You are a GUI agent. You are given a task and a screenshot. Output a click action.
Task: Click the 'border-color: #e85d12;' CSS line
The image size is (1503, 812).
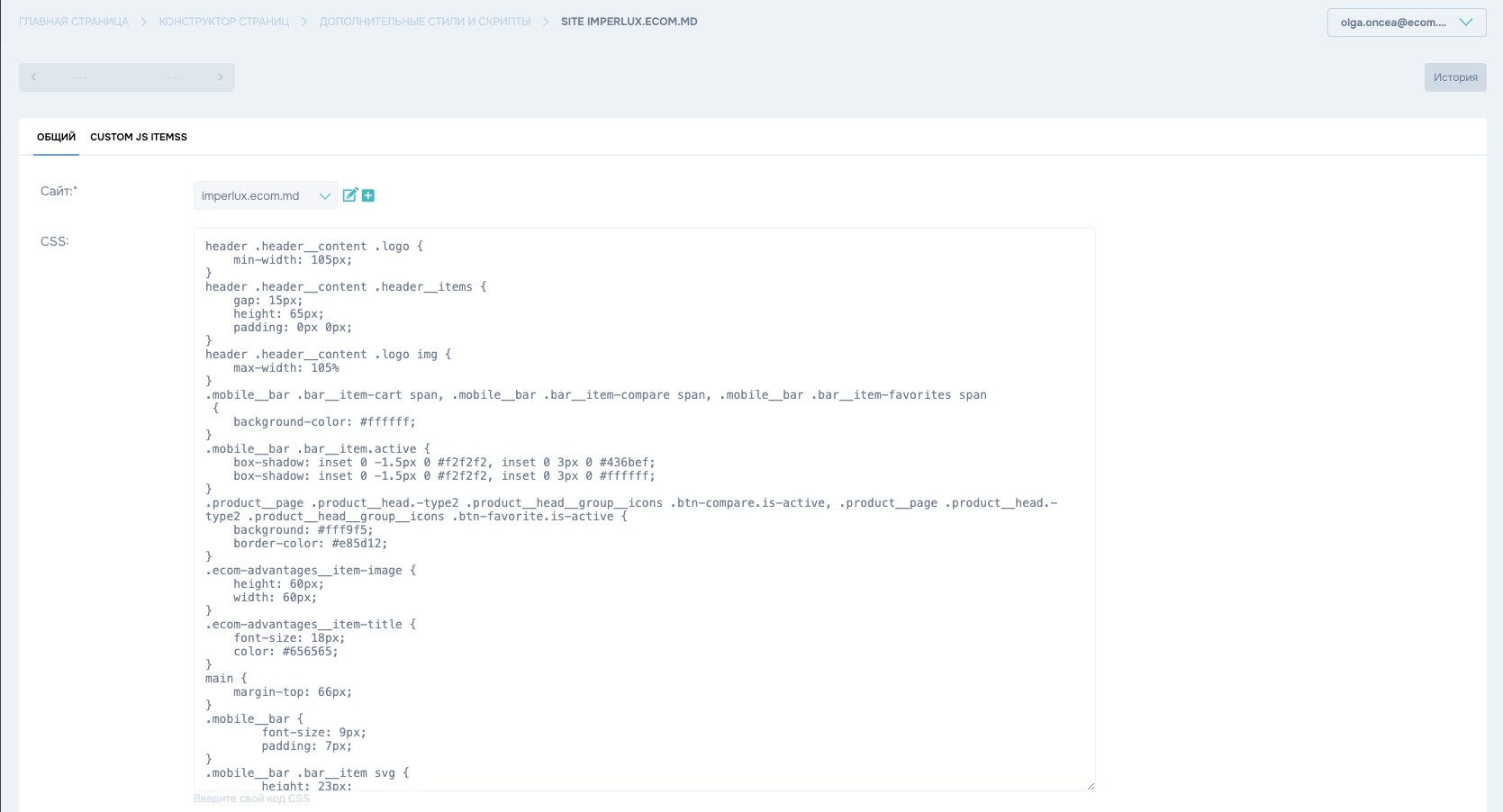[310, 544]
